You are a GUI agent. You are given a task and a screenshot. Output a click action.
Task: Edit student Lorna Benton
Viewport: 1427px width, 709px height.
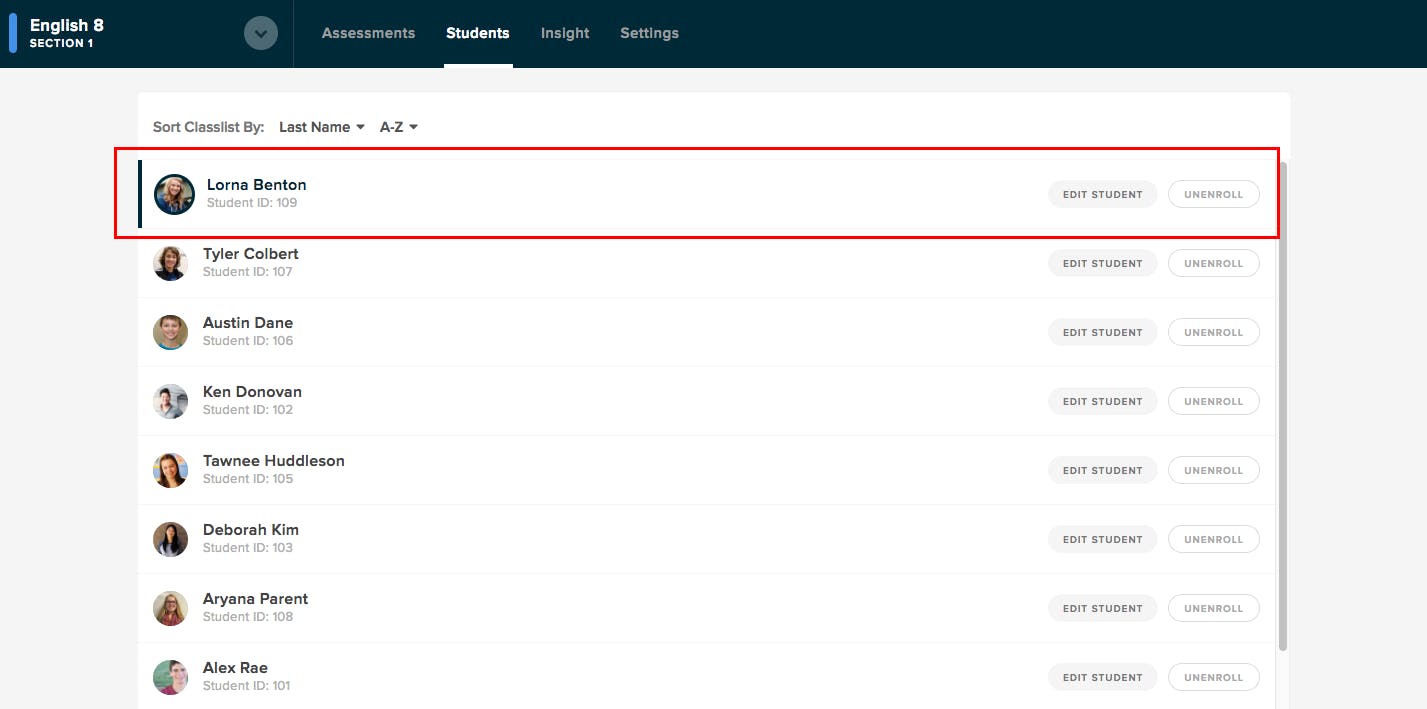coord(1102,194)
